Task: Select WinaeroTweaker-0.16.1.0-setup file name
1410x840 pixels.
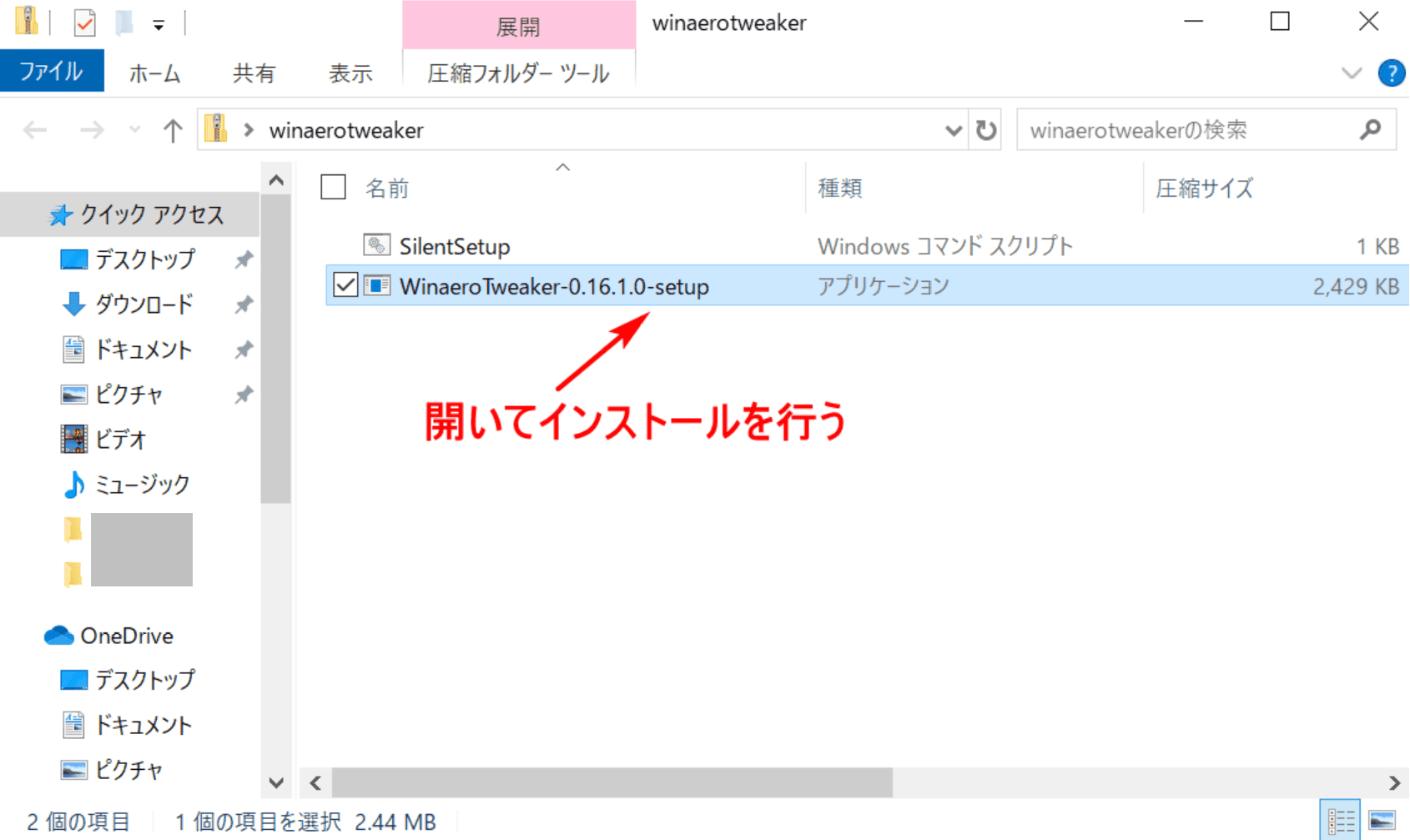Action: pyautogui.click(x=554, y=287)
